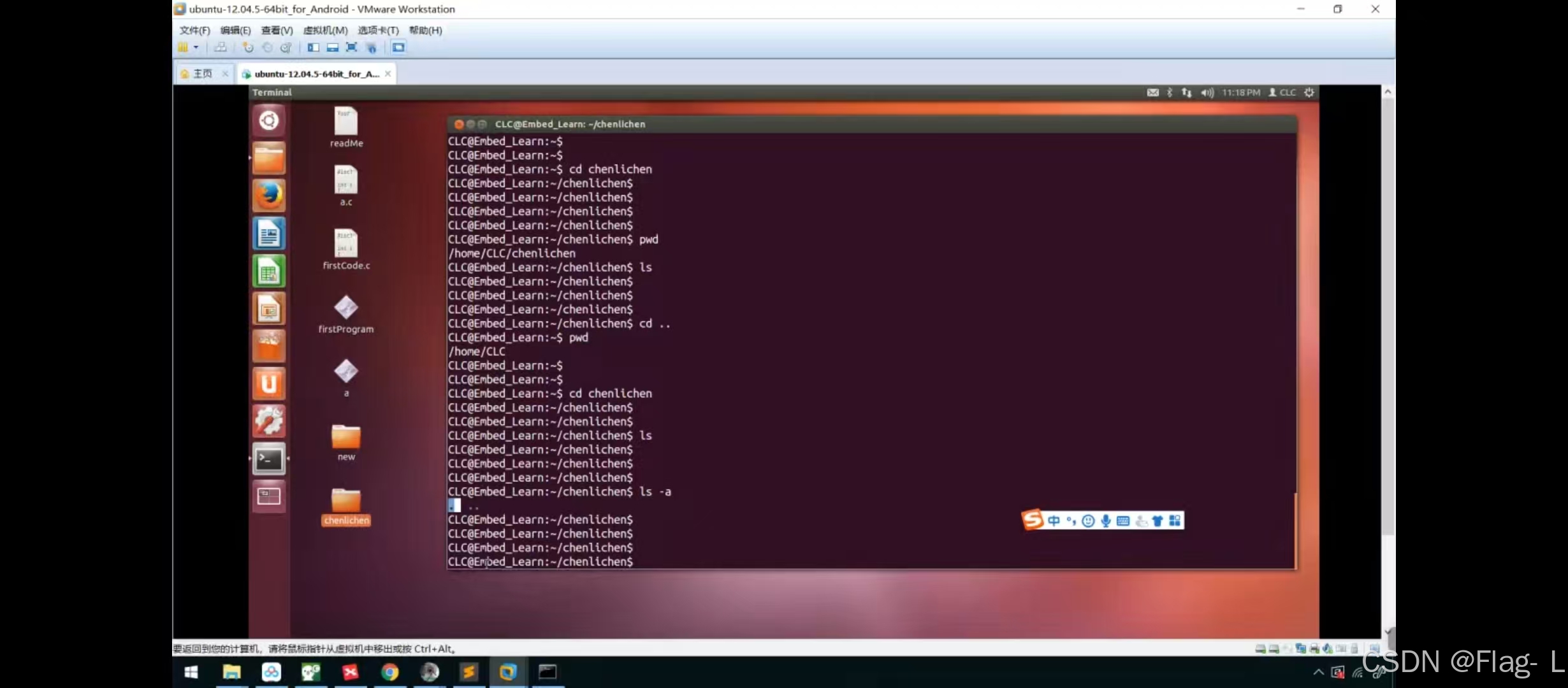Image resolution: width=1568 pixels, height=688 pixels.
Task: Open the CLC user menu
Action: [x=1282, y=92]
